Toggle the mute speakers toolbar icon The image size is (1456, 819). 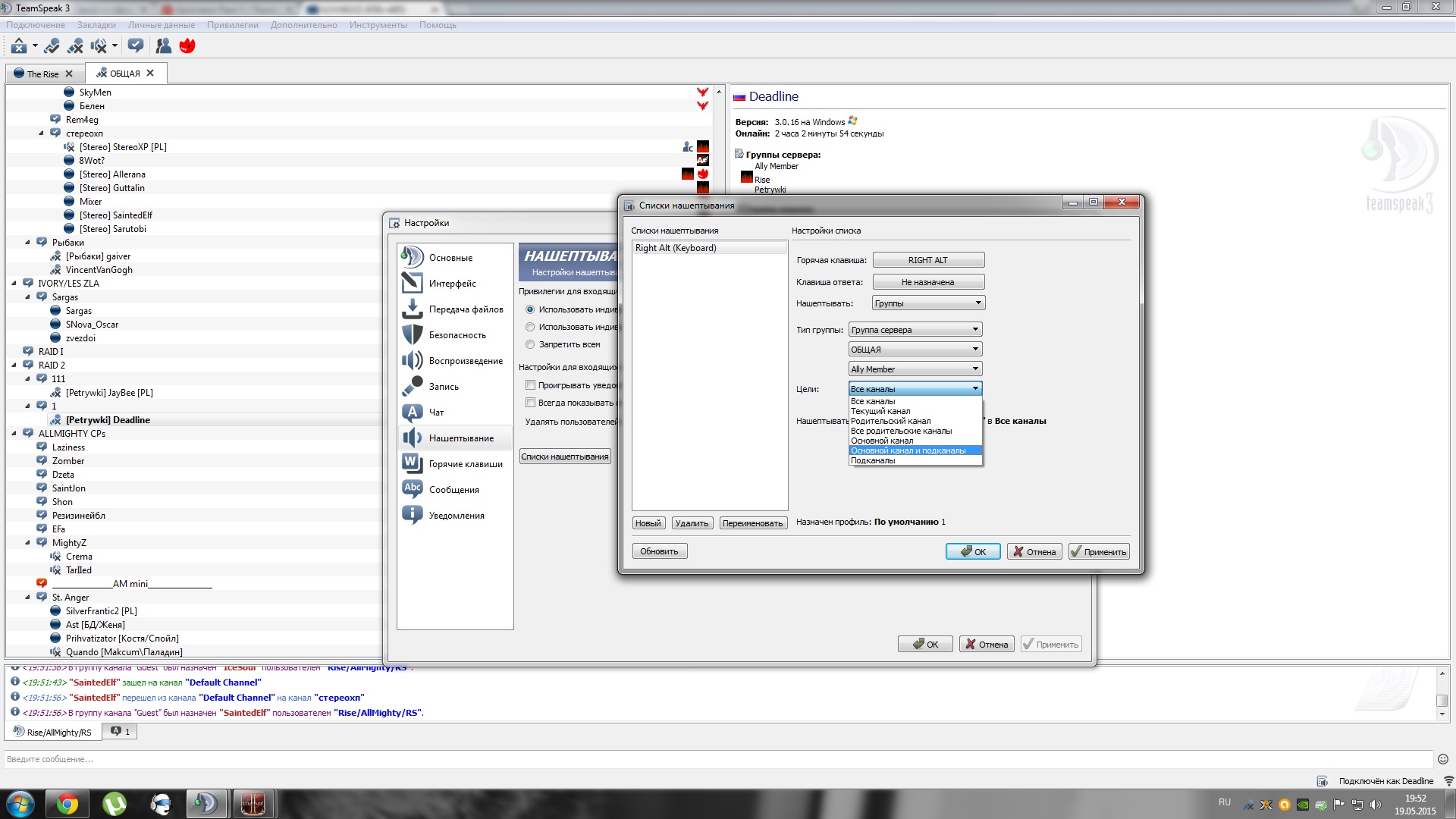coord(99,46)
